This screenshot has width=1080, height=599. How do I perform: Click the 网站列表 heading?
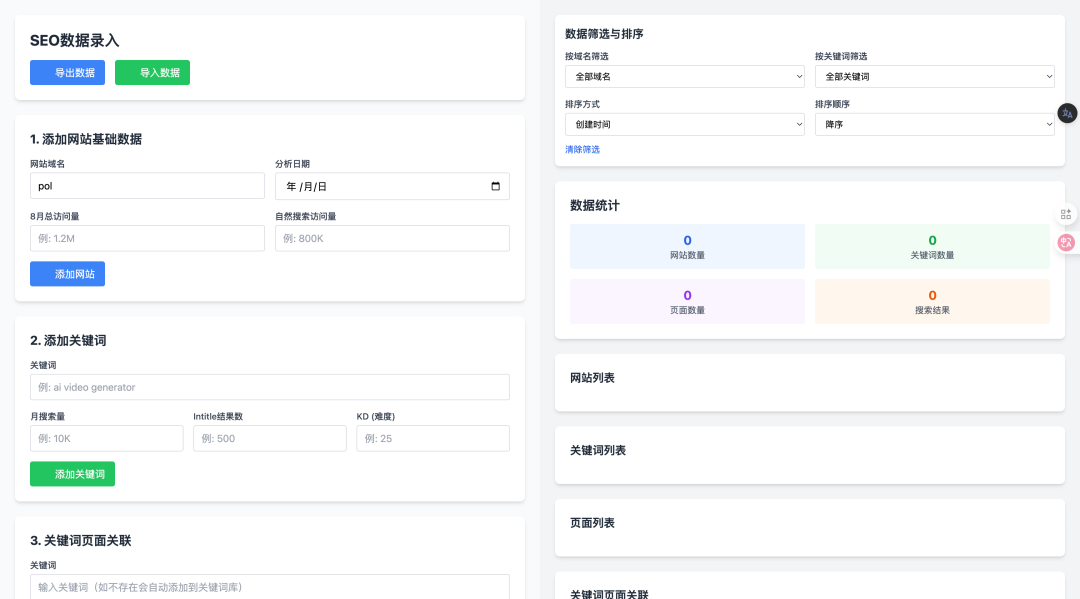pos(592,378)
